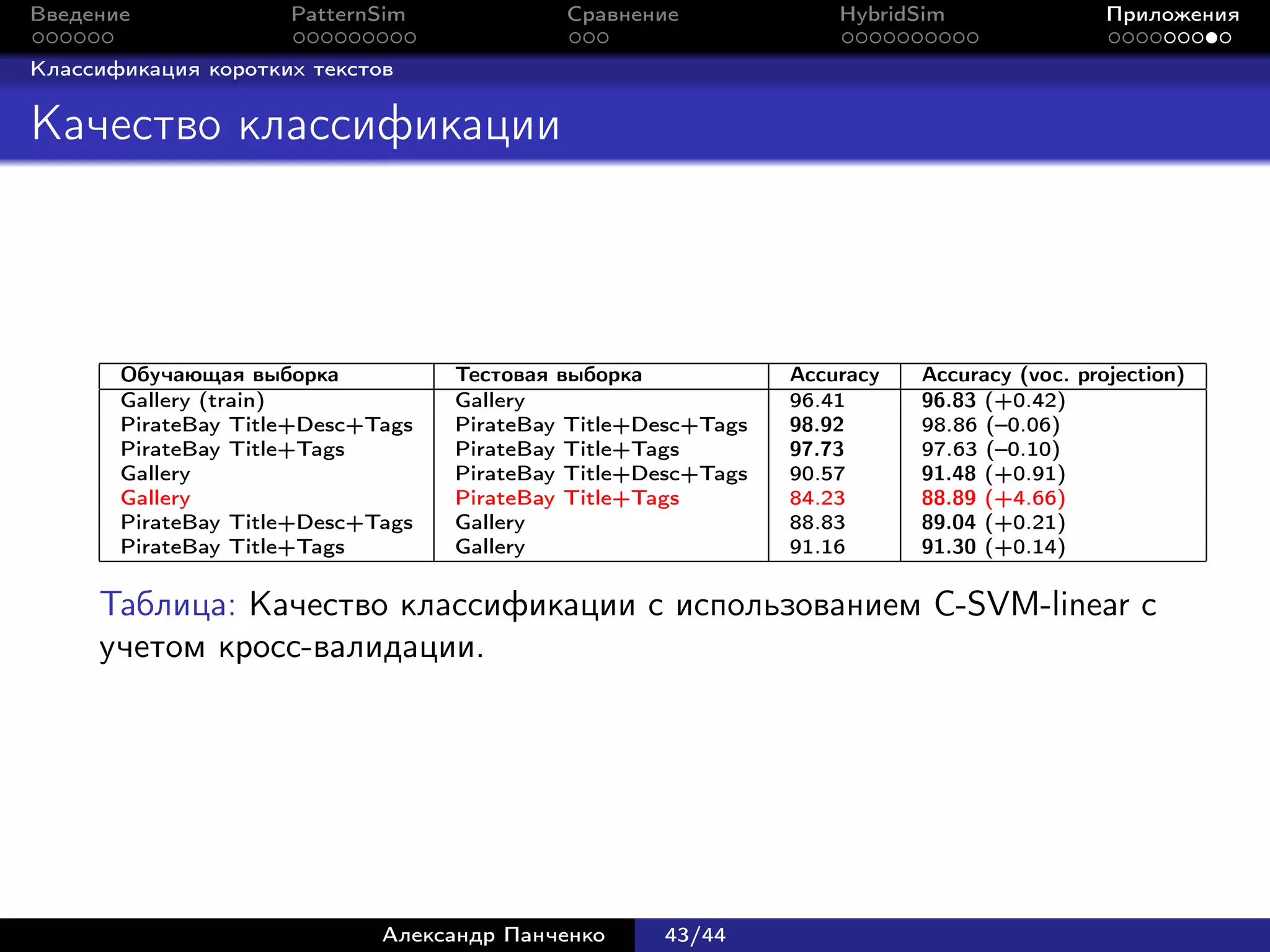Click the blue Таблица: caption label
The width and height of the screenshot is (1270, 952).
point(167,604)
